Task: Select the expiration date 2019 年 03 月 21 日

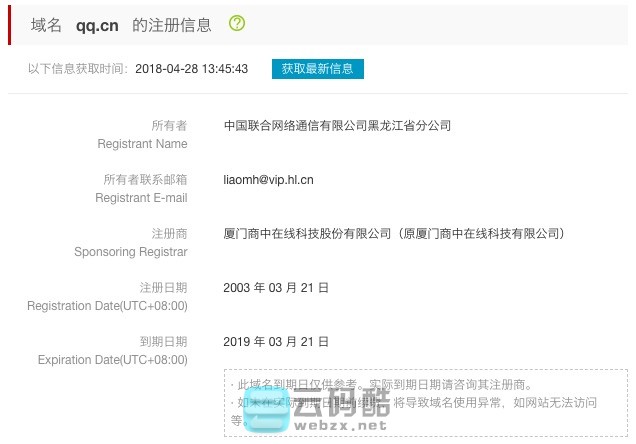Action: [x=276, y=341]
